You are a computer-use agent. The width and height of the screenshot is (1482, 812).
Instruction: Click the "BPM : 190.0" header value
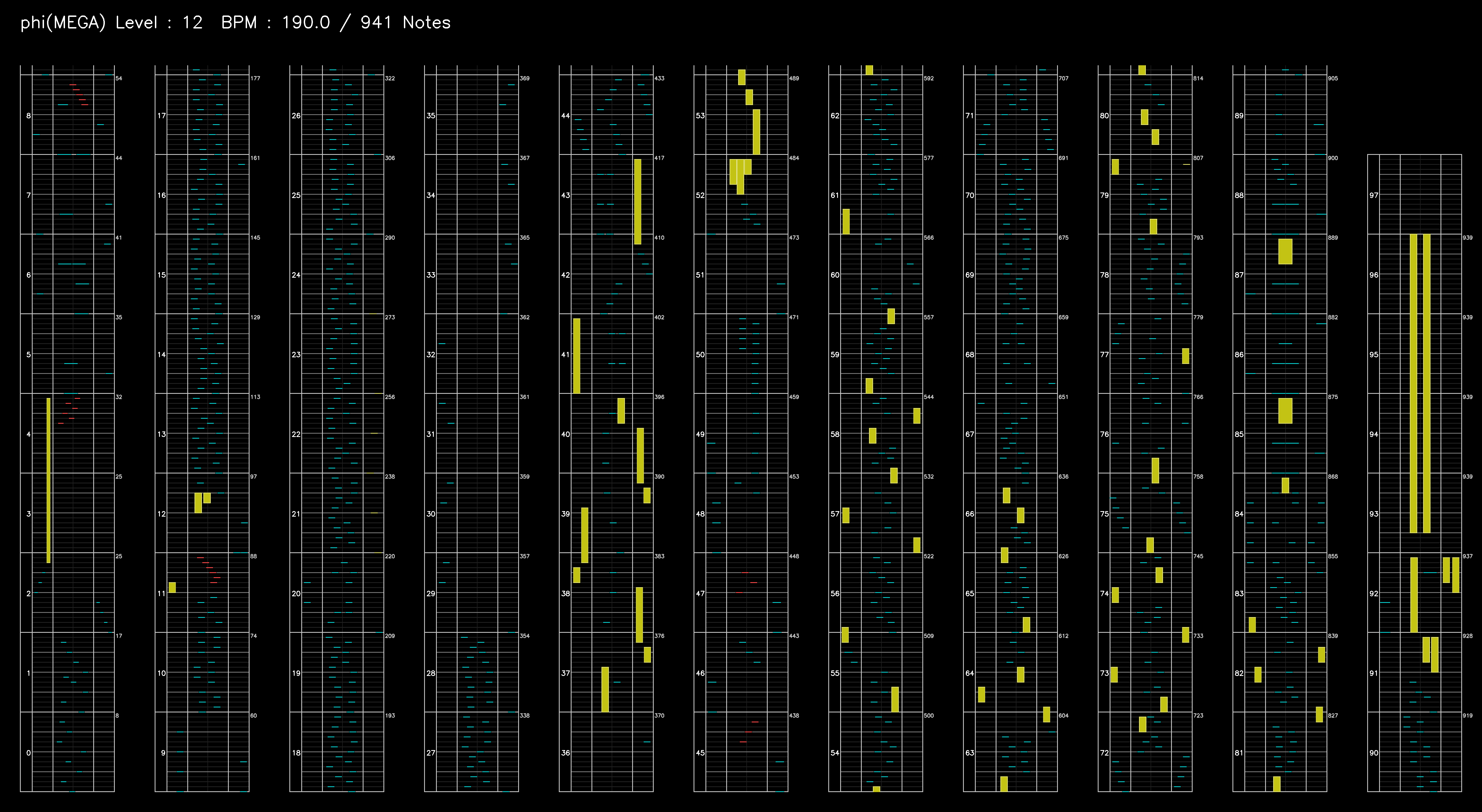click(276, 22)
